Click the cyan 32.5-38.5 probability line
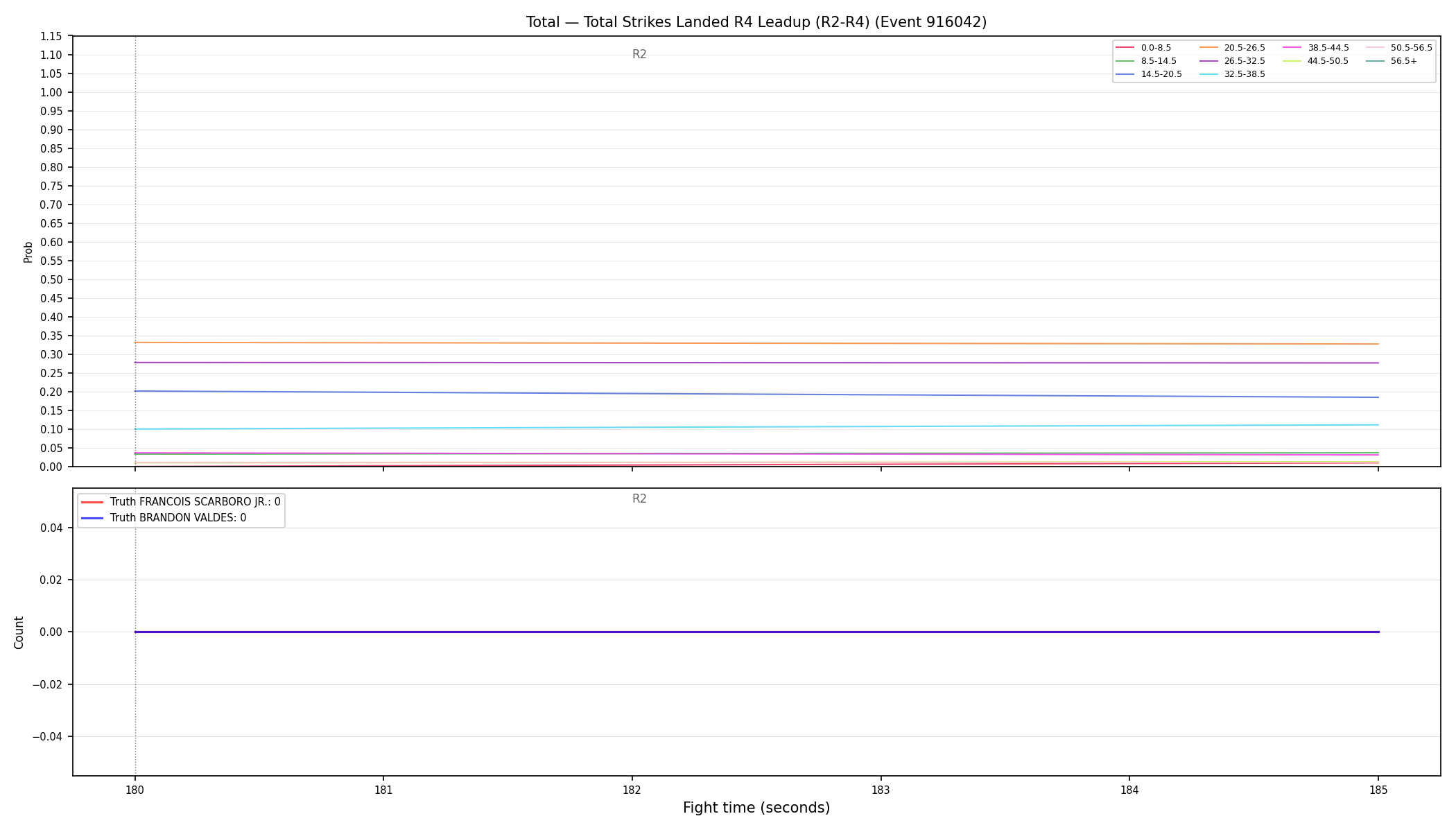Screen dimensions: 1456x832 756,427
